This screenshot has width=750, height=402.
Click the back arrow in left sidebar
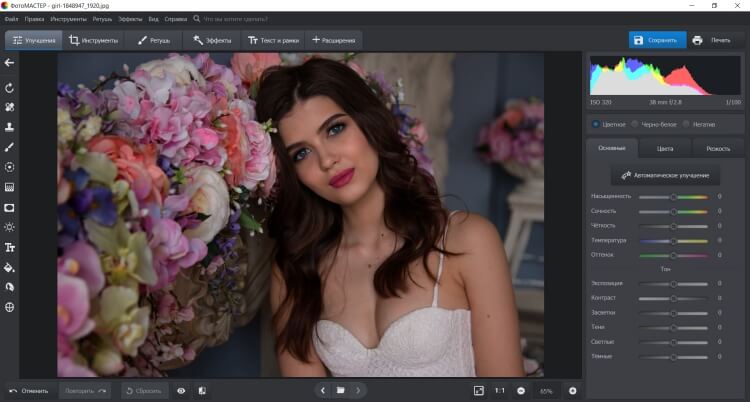(x=9, y=63)
